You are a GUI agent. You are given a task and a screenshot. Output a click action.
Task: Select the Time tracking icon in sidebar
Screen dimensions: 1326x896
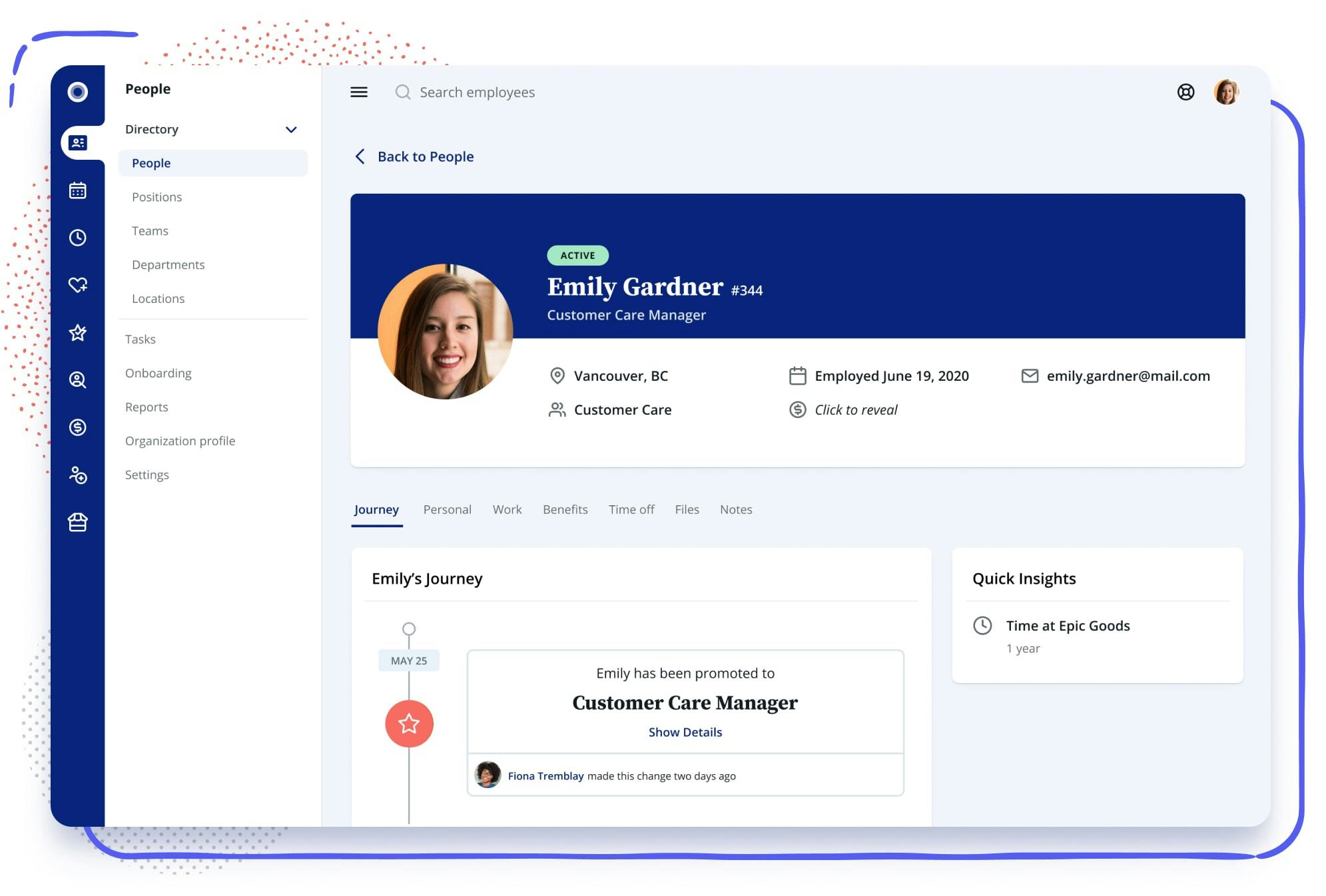tap(77, 237)
